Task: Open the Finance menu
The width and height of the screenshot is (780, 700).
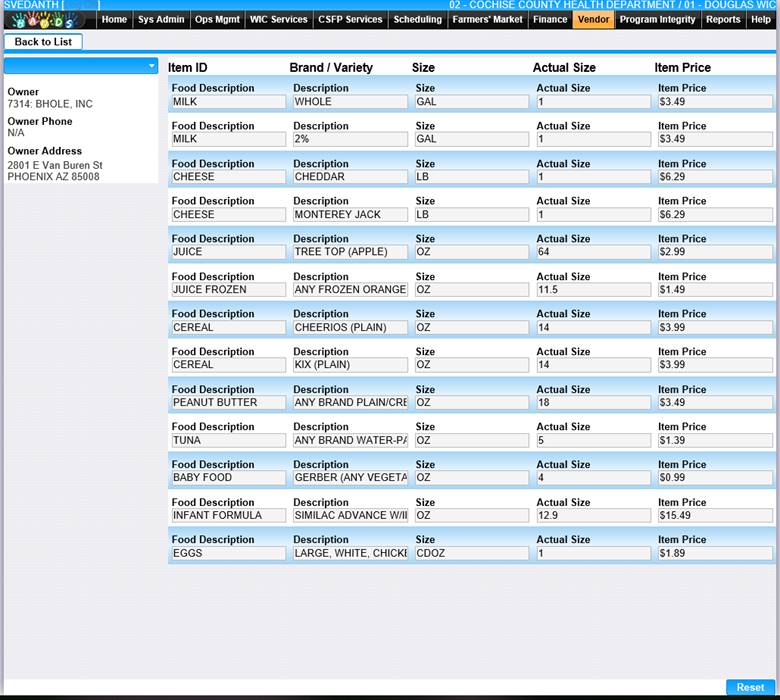Action: [x=550, y=20]
